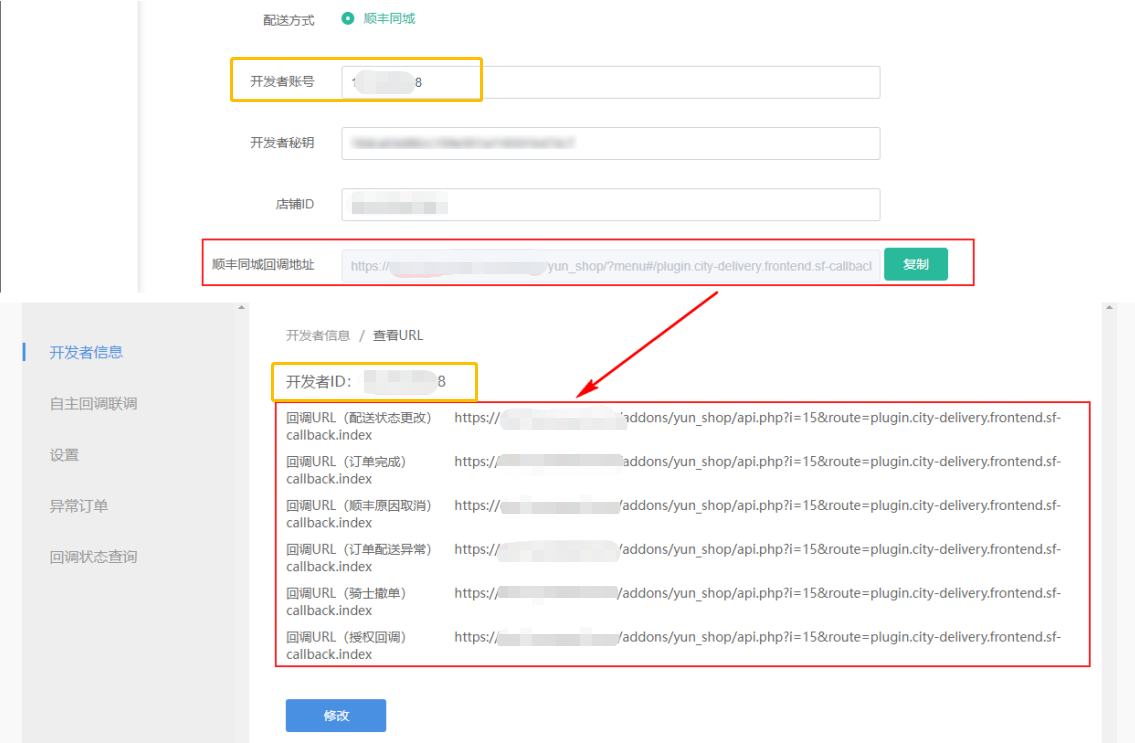Open the 设置 sidebar item

pos(64,455)
